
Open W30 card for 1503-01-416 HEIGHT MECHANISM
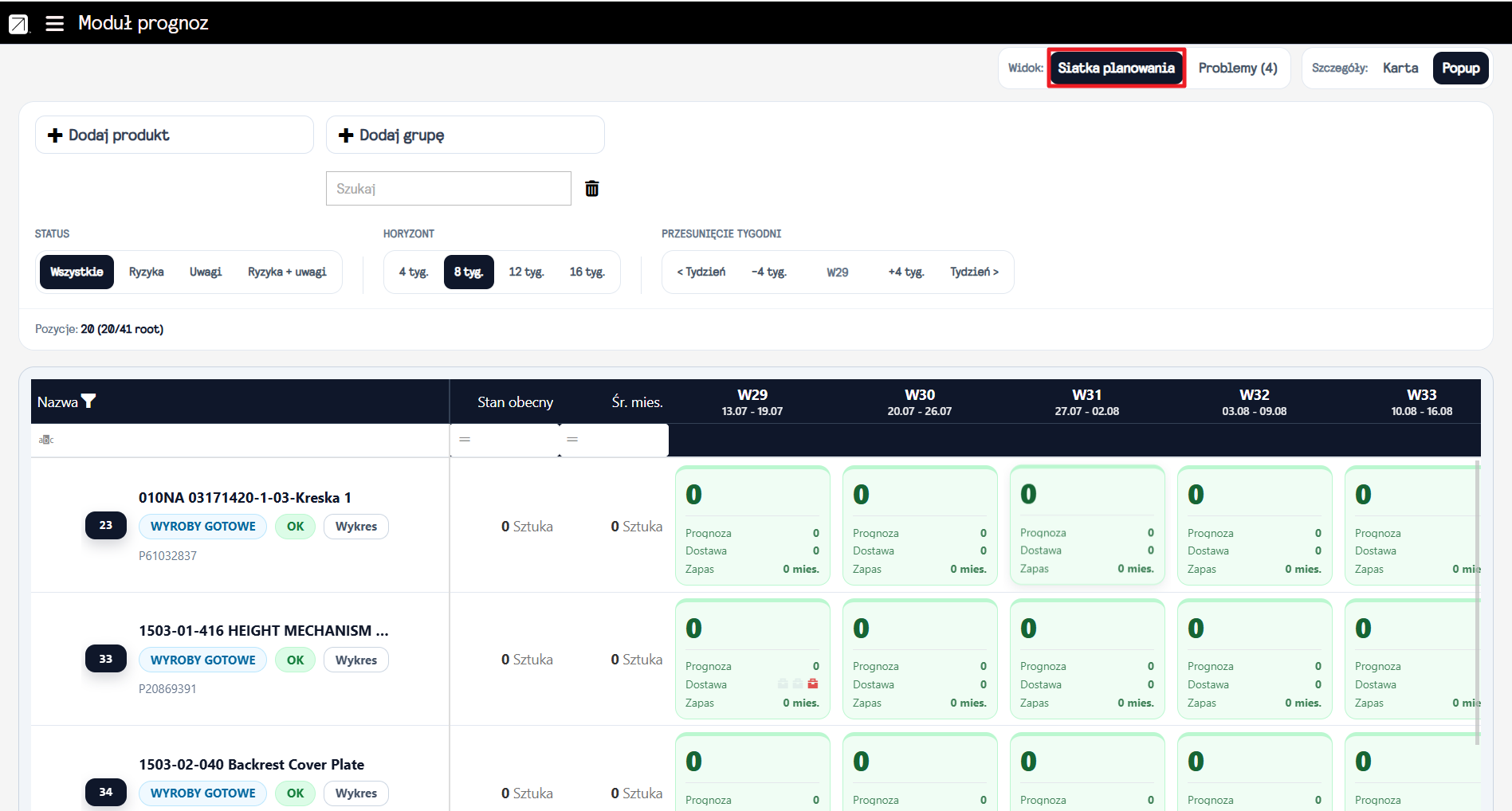(x=920, y=659)
